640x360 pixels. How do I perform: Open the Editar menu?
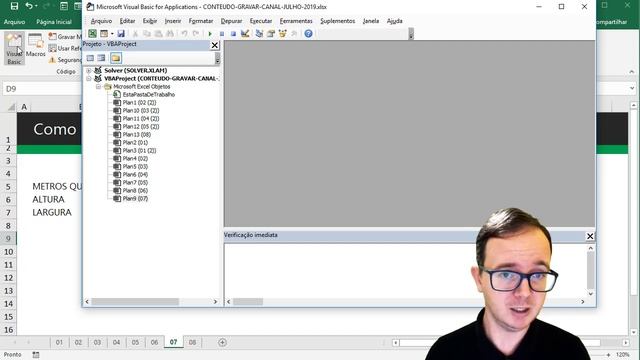click(x=127, y=21)
